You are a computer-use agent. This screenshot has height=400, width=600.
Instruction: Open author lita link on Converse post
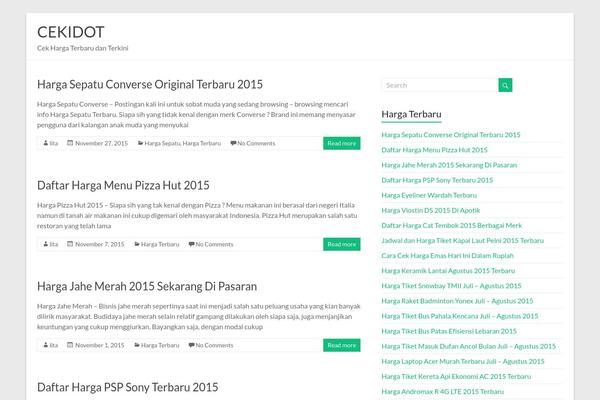pyautogui.click(x=54, y=143)
